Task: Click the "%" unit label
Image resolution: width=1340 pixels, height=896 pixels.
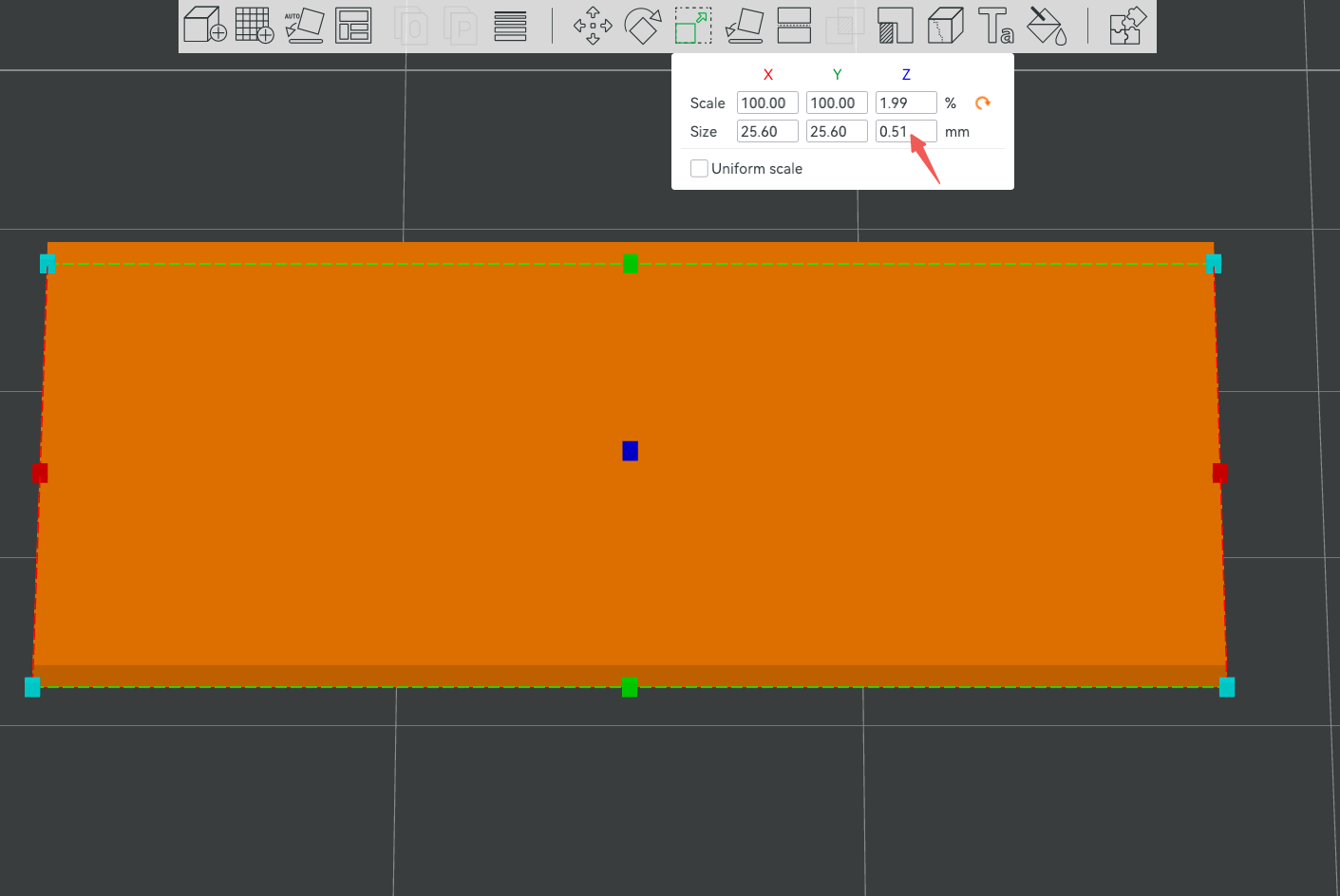Action: coord(951,103)
